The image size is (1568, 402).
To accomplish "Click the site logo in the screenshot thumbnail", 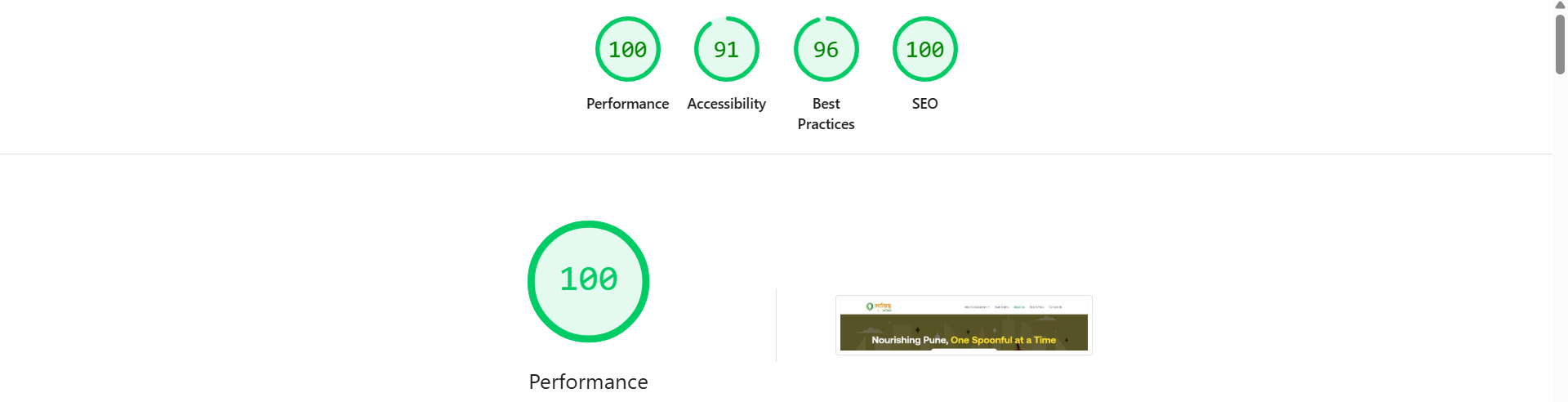I will [x=879, y=307].
